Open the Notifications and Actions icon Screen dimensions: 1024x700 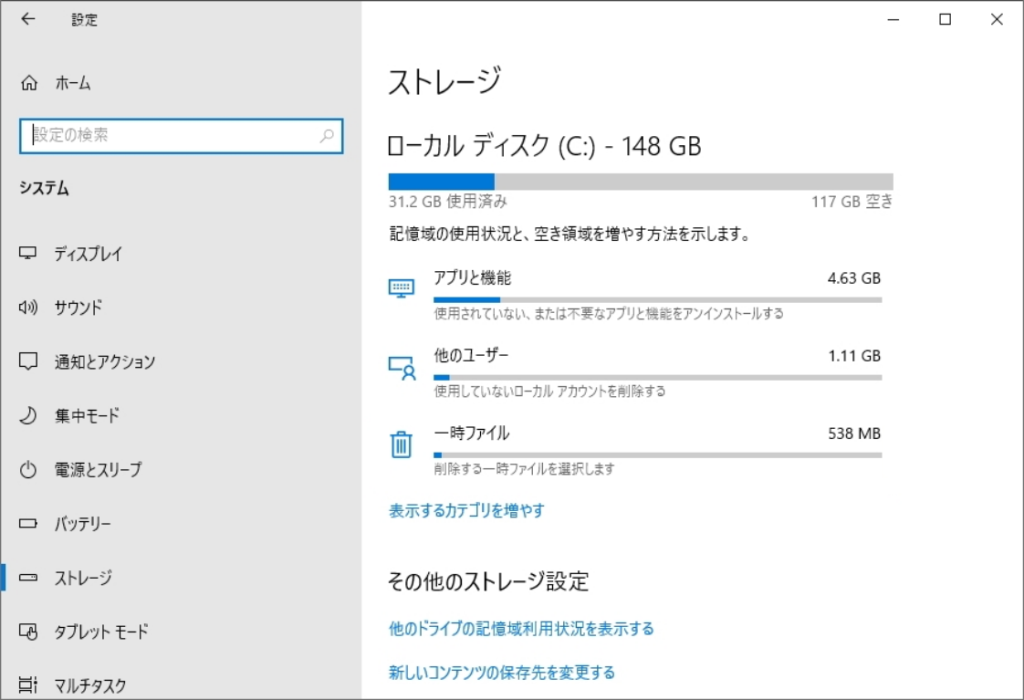[x=28, y=361]
